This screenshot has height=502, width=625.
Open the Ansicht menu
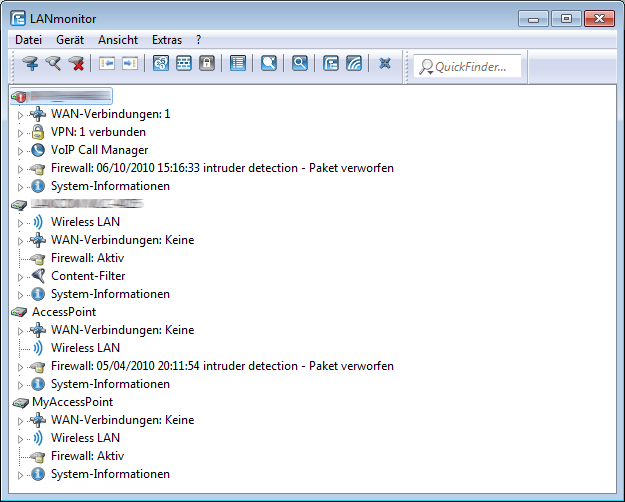coord(118,40)
